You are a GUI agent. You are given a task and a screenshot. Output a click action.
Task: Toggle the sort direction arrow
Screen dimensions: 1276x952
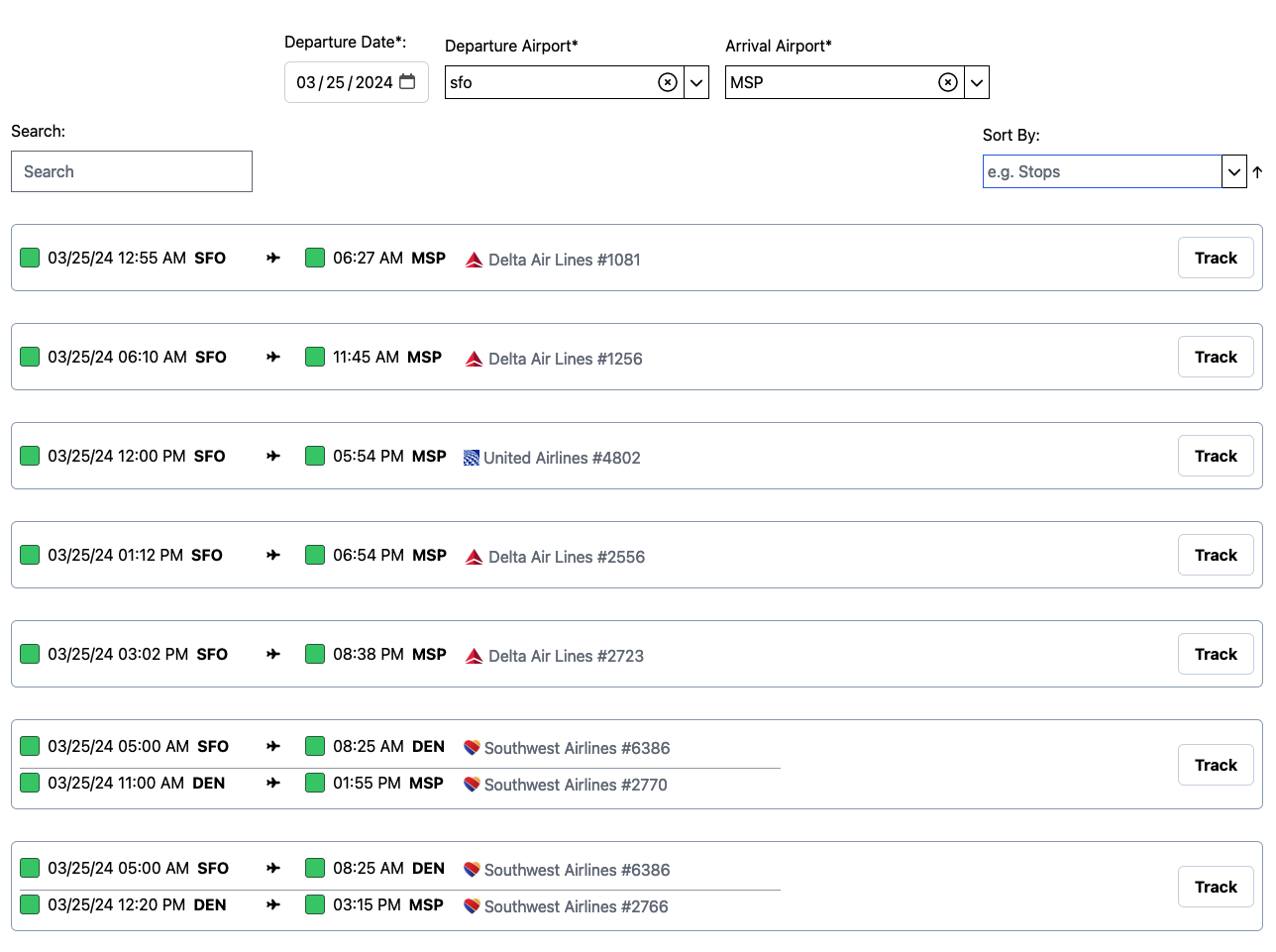click(1257, 172)
